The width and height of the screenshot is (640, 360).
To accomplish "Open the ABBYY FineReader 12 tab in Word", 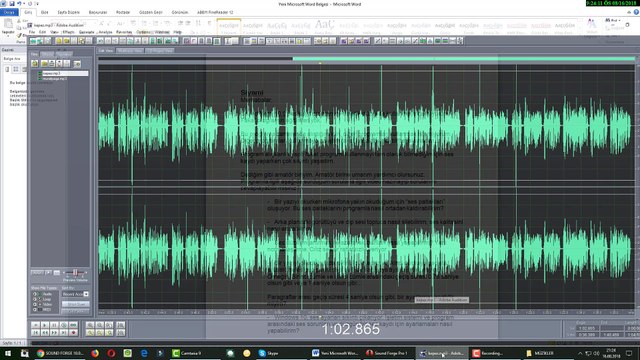I will tap(215, 12).
